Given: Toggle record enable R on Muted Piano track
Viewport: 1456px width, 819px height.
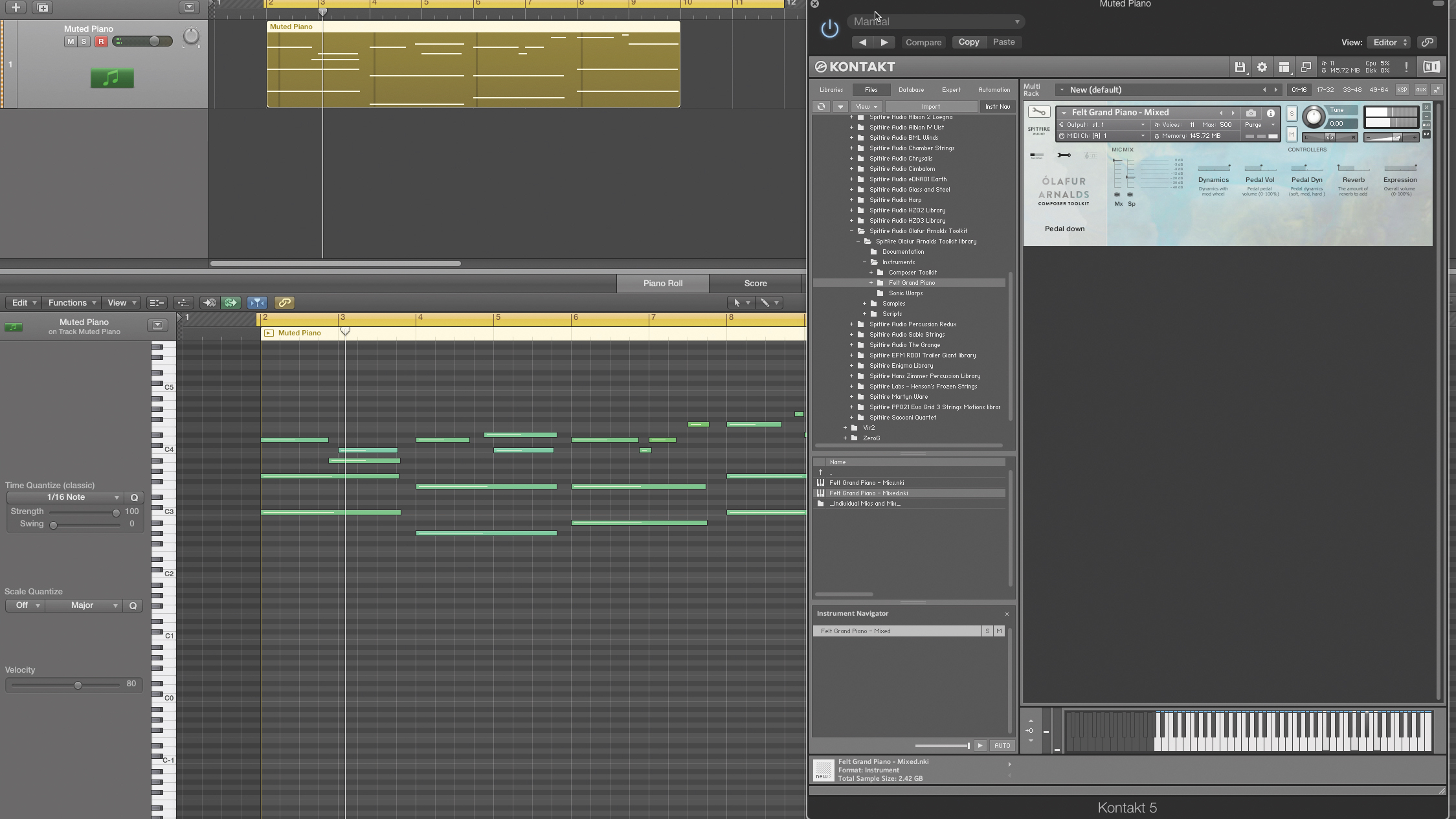Looking at the screenshot, I should pos(101,41).
